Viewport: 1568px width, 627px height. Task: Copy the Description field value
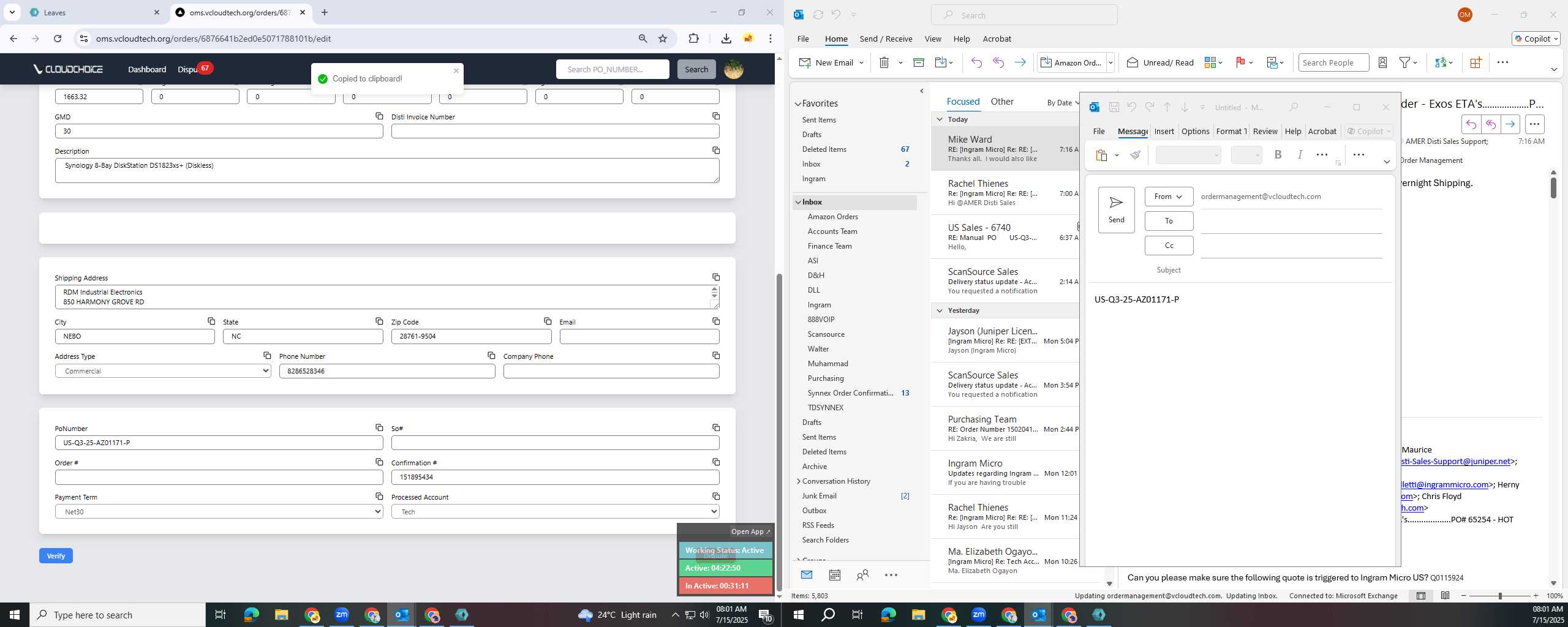click(x=715, y=150)
